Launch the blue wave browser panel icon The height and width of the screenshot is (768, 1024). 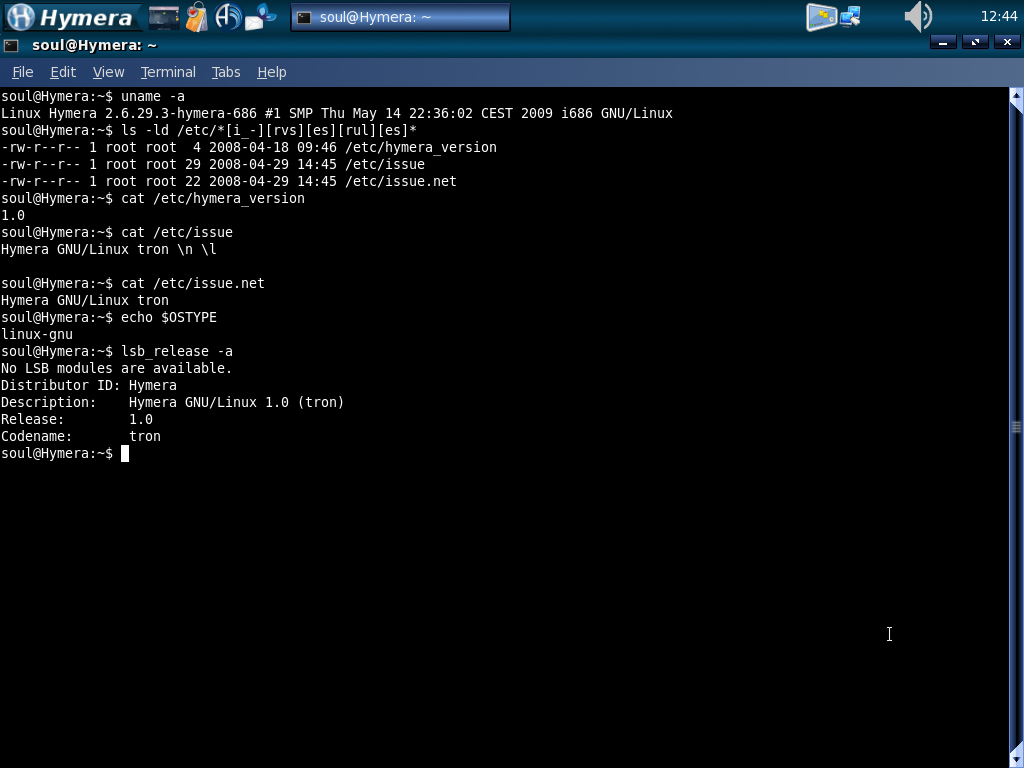pos(227,17)
